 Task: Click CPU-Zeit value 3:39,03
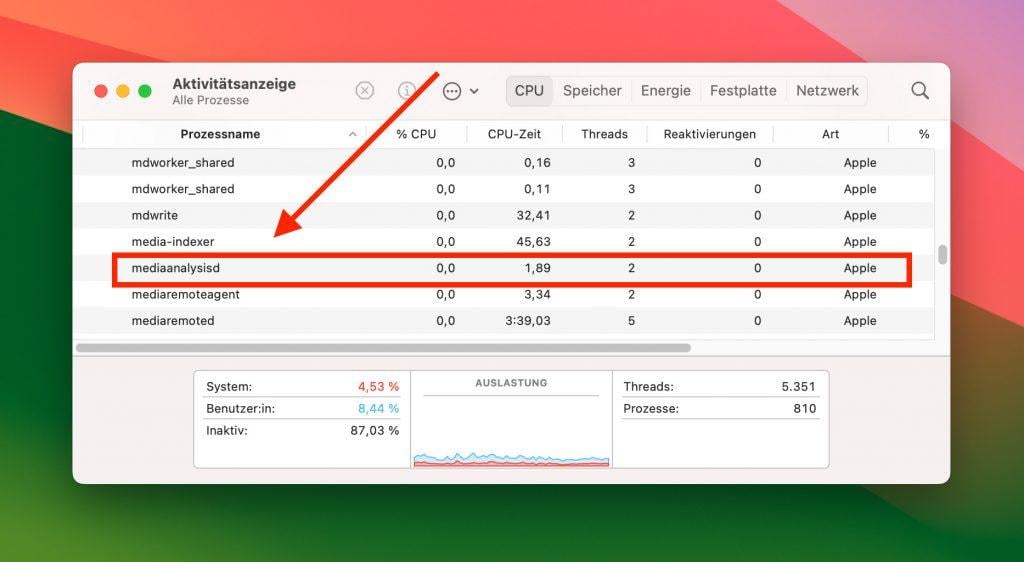coord(528,320)
